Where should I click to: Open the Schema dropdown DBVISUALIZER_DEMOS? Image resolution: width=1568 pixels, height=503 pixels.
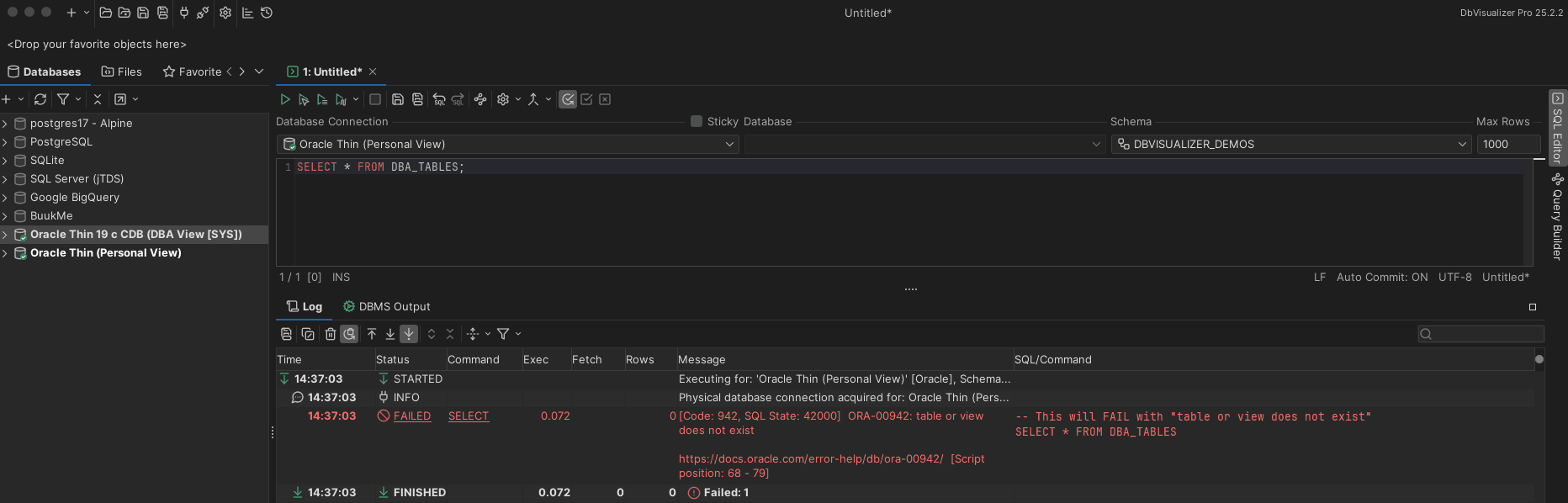[1290, 145]
